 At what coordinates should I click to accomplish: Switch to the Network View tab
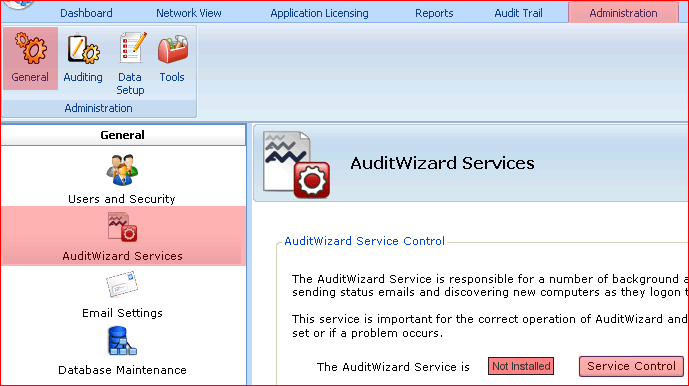(x=189, y=13)
